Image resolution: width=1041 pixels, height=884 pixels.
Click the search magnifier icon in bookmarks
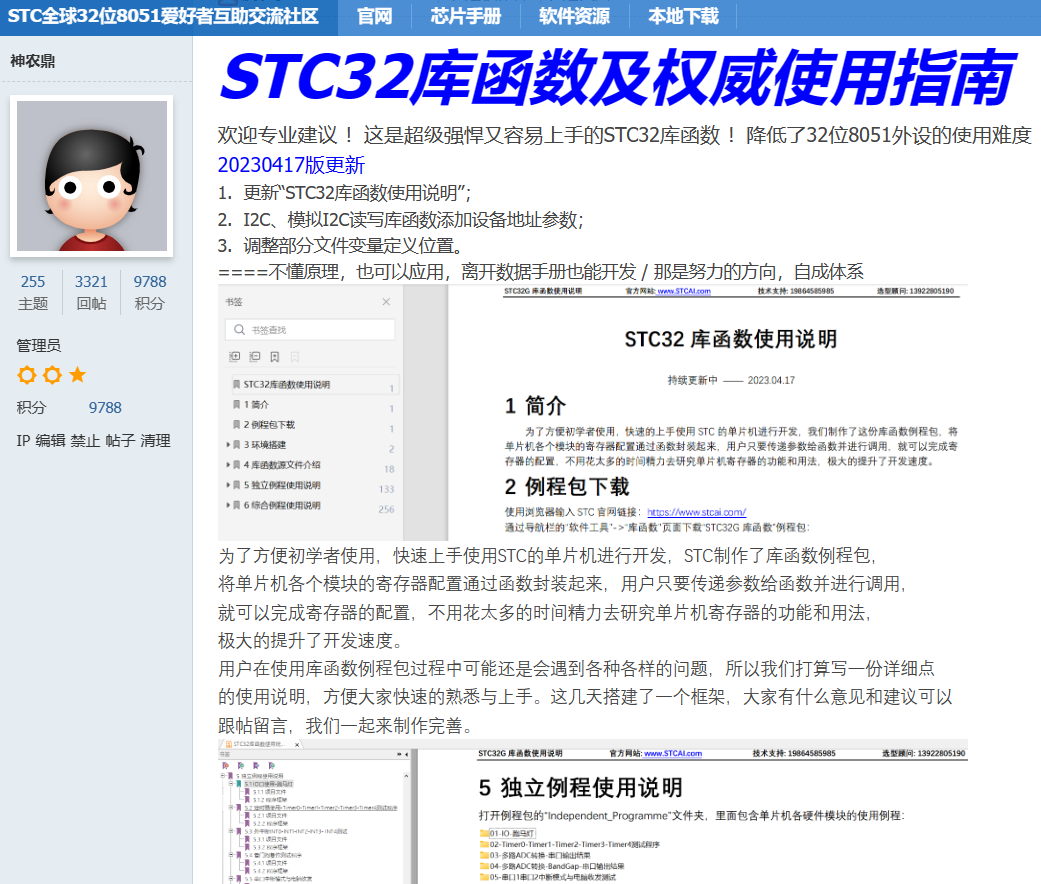(x=239, y=330)
